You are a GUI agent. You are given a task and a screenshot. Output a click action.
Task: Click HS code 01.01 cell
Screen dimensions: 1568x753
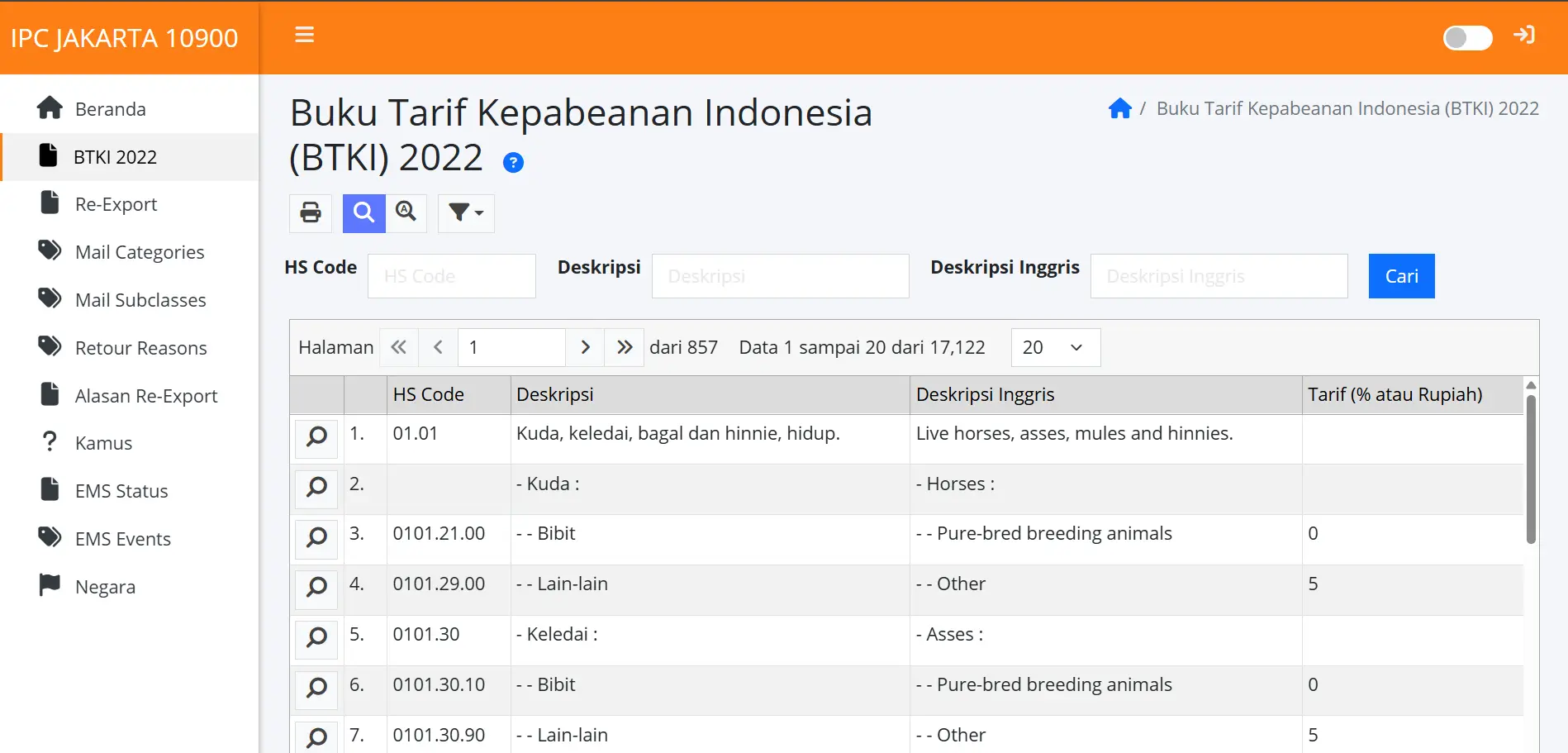[x=449, y=439]
